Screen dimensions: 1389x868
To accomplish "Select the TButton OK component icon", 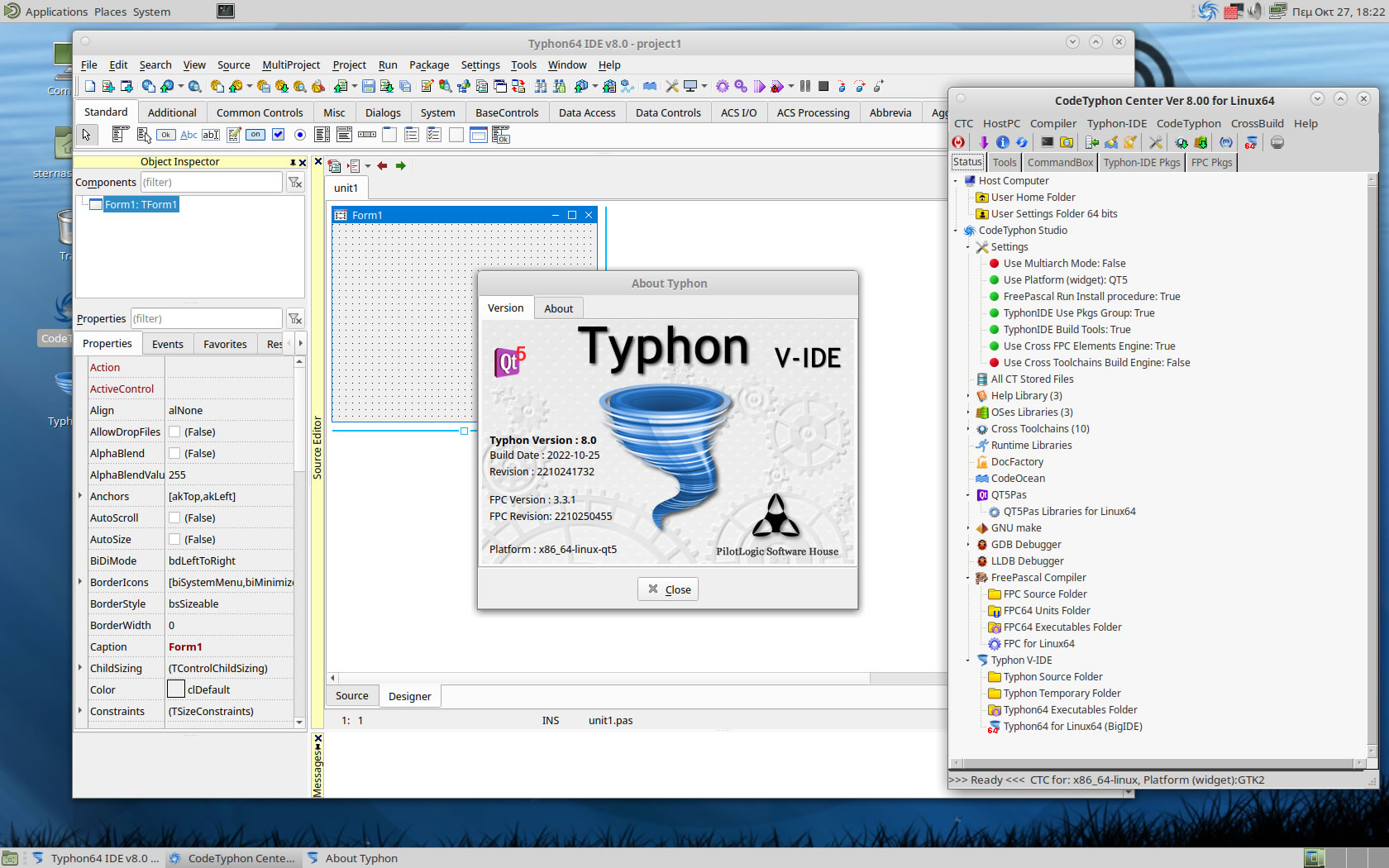I will click(165, 135).
